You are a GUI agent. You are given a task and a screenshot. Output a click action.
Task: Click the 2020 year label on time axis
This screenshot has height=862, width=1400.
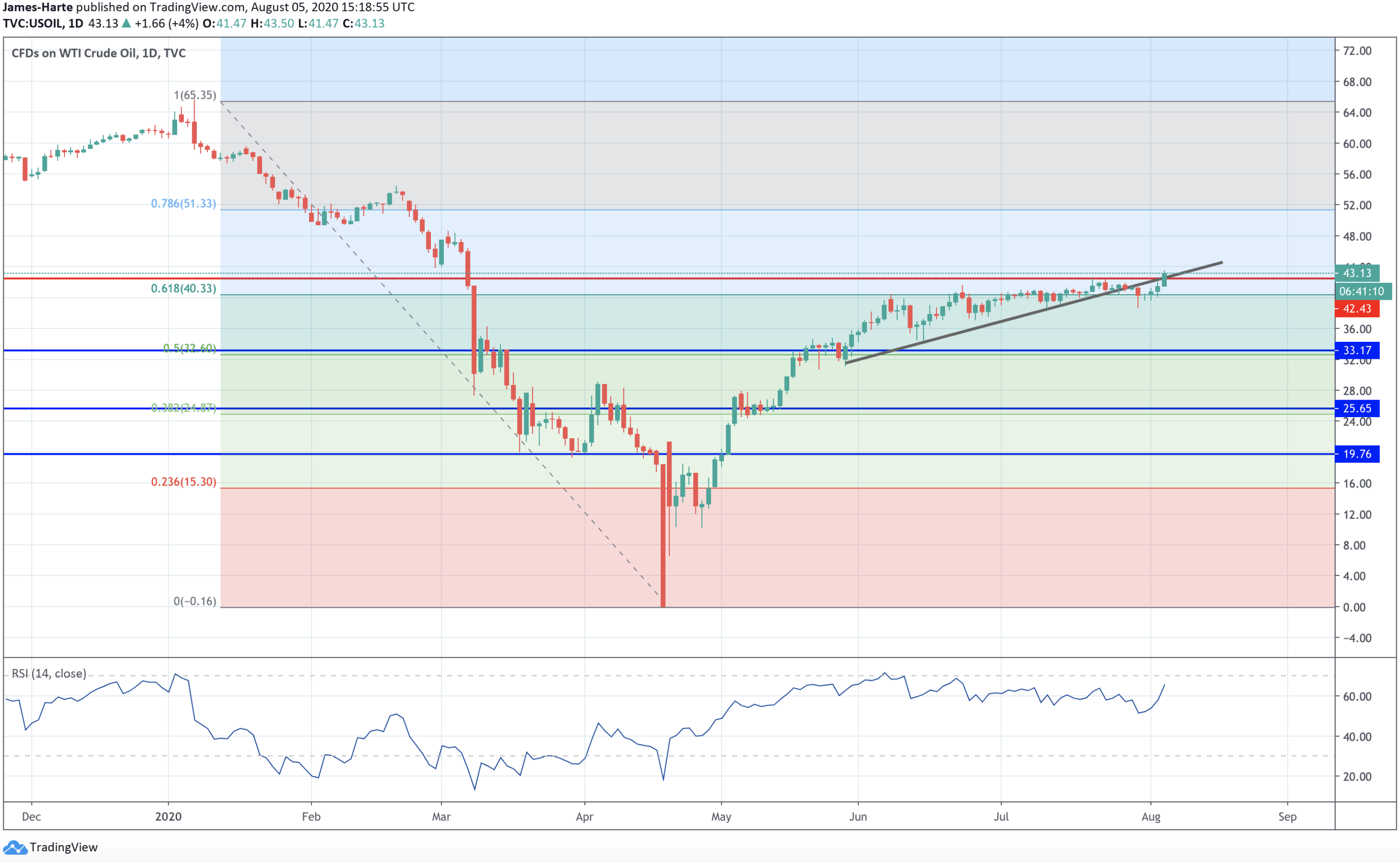click(168, 816)
